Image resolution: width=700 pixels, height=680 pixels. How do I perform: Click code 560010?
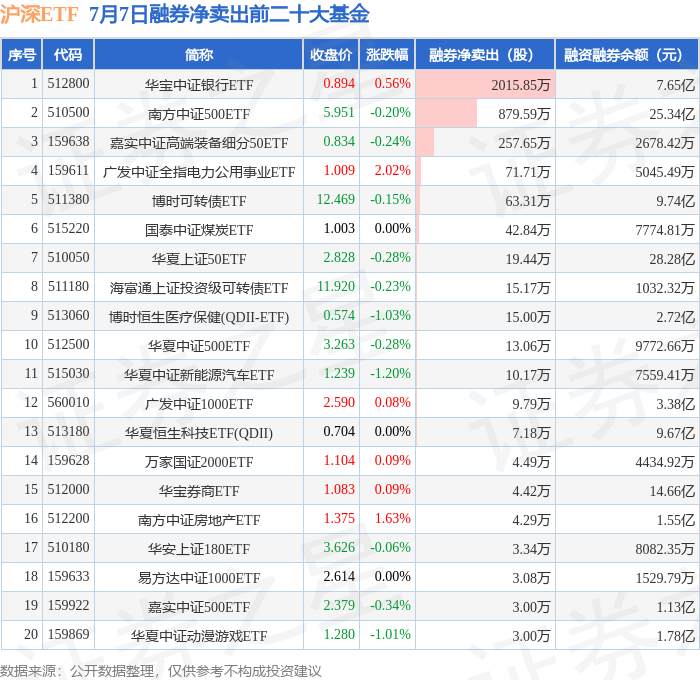click(x=68, y=403)
